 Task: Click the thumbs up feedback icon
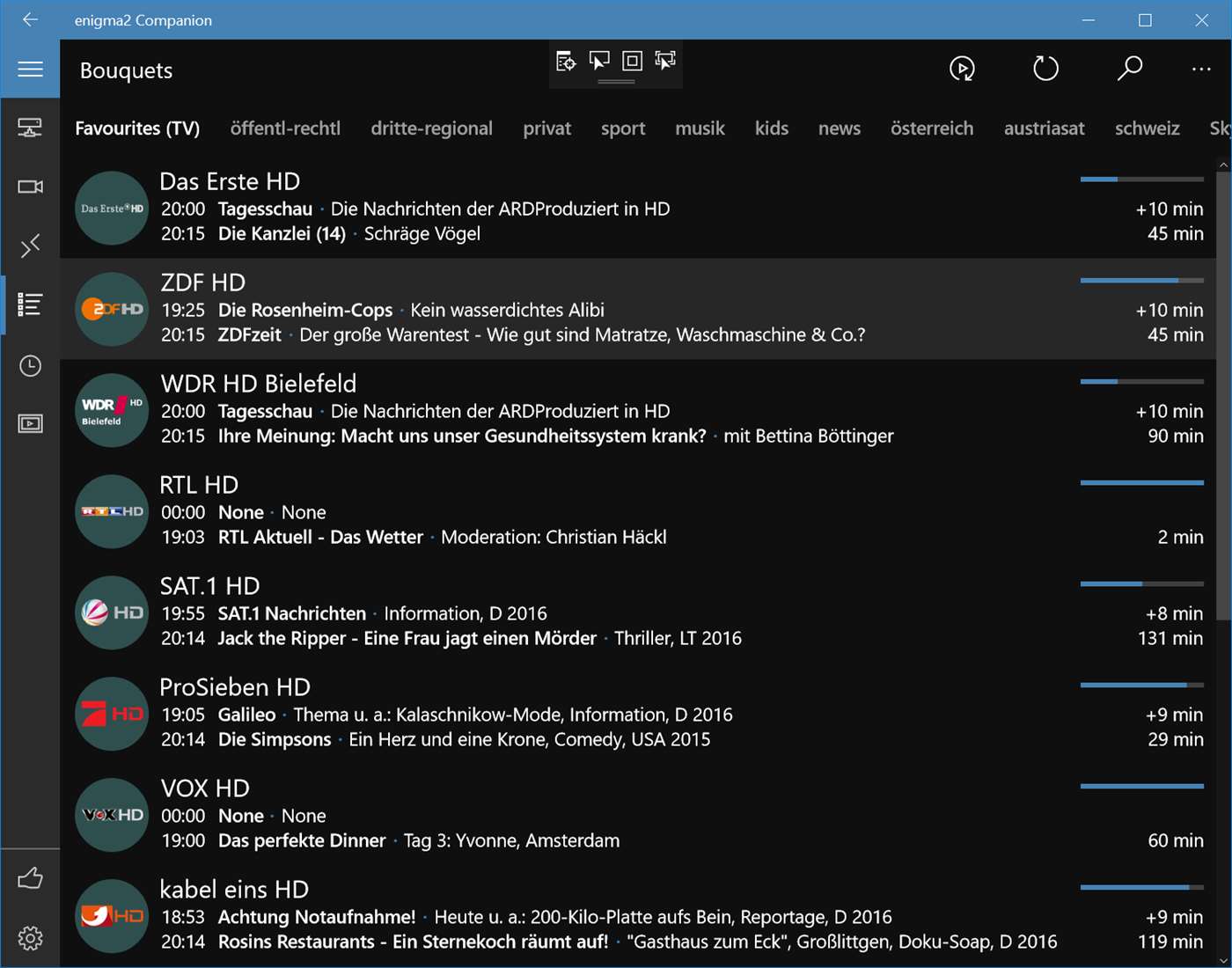coord(30,877)
